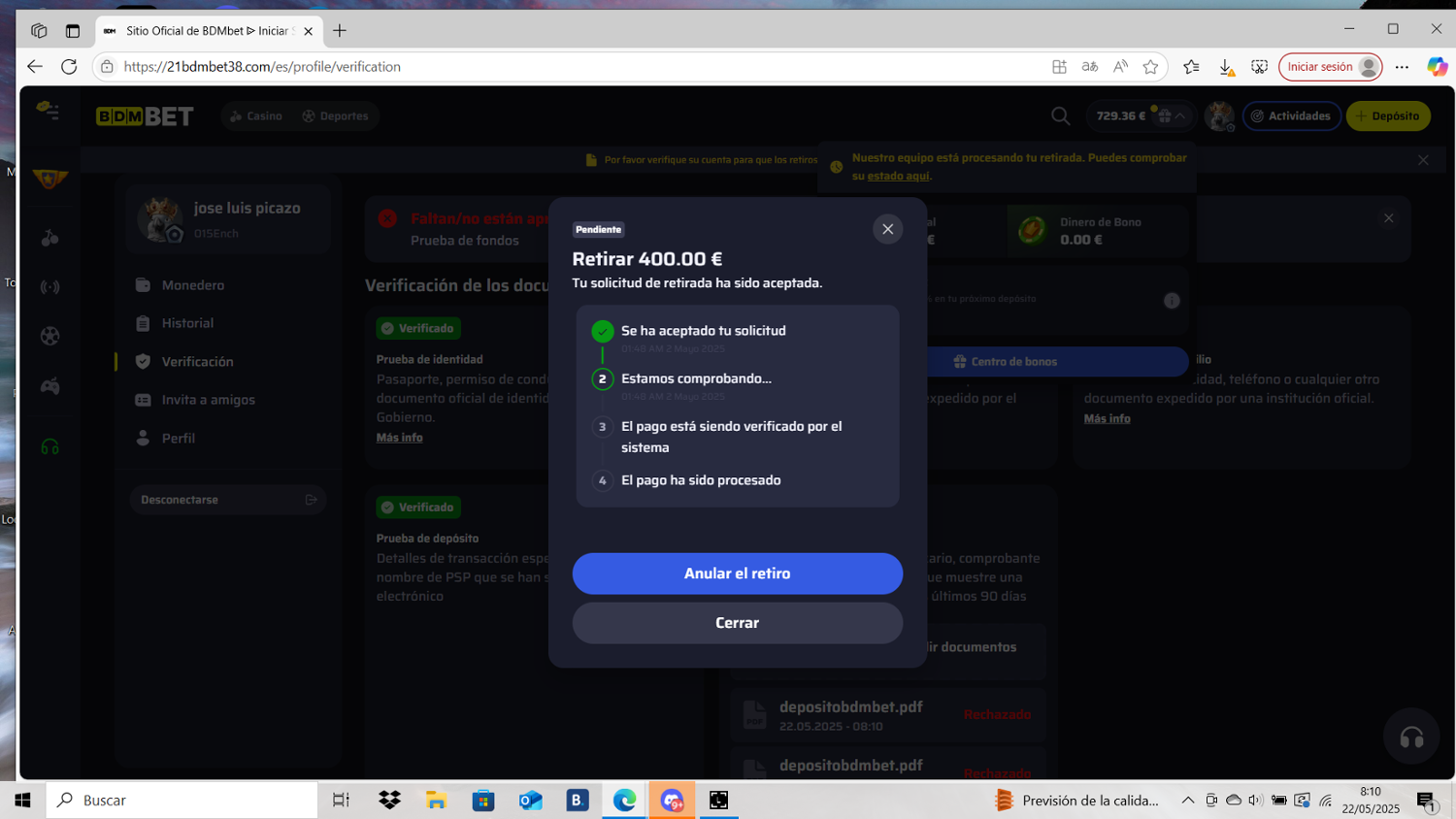
Task: Open the headset support chat icon
Action: pyautogui.click(x=1411, y=737)
